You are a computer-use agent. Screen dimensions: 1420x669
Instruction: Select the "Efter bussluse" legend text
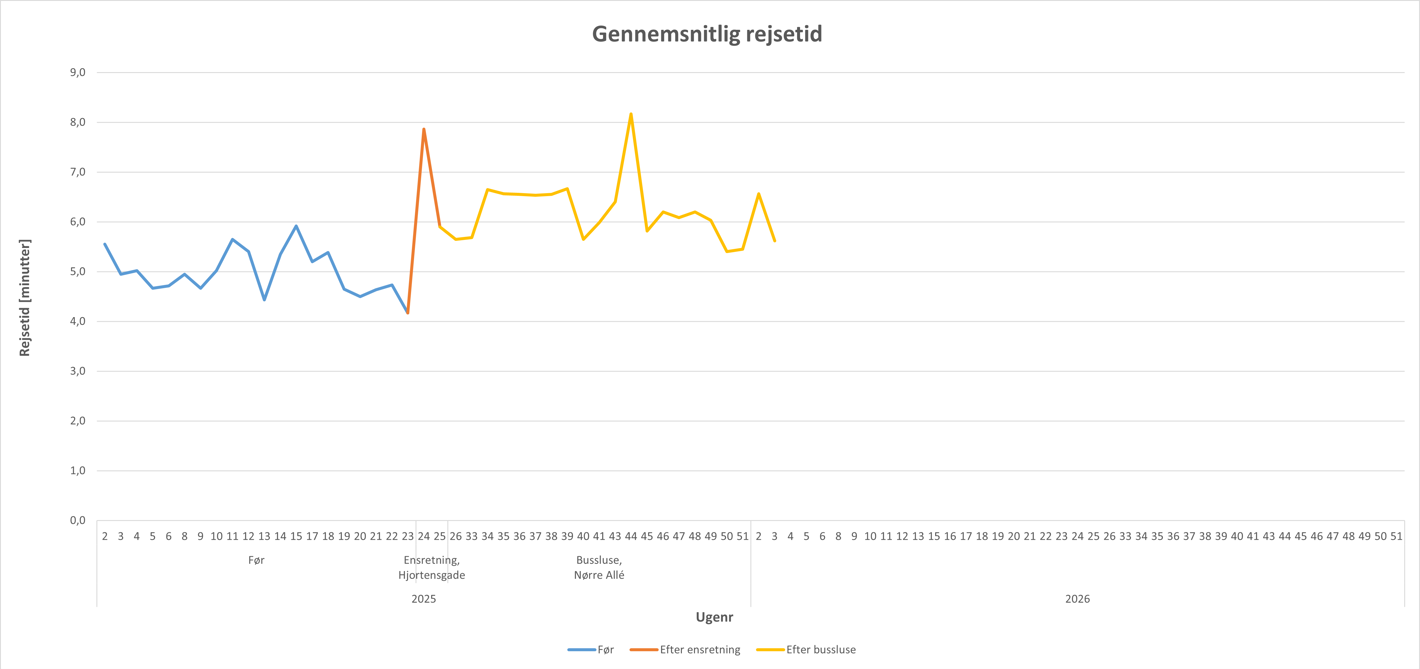click(821, 650)
